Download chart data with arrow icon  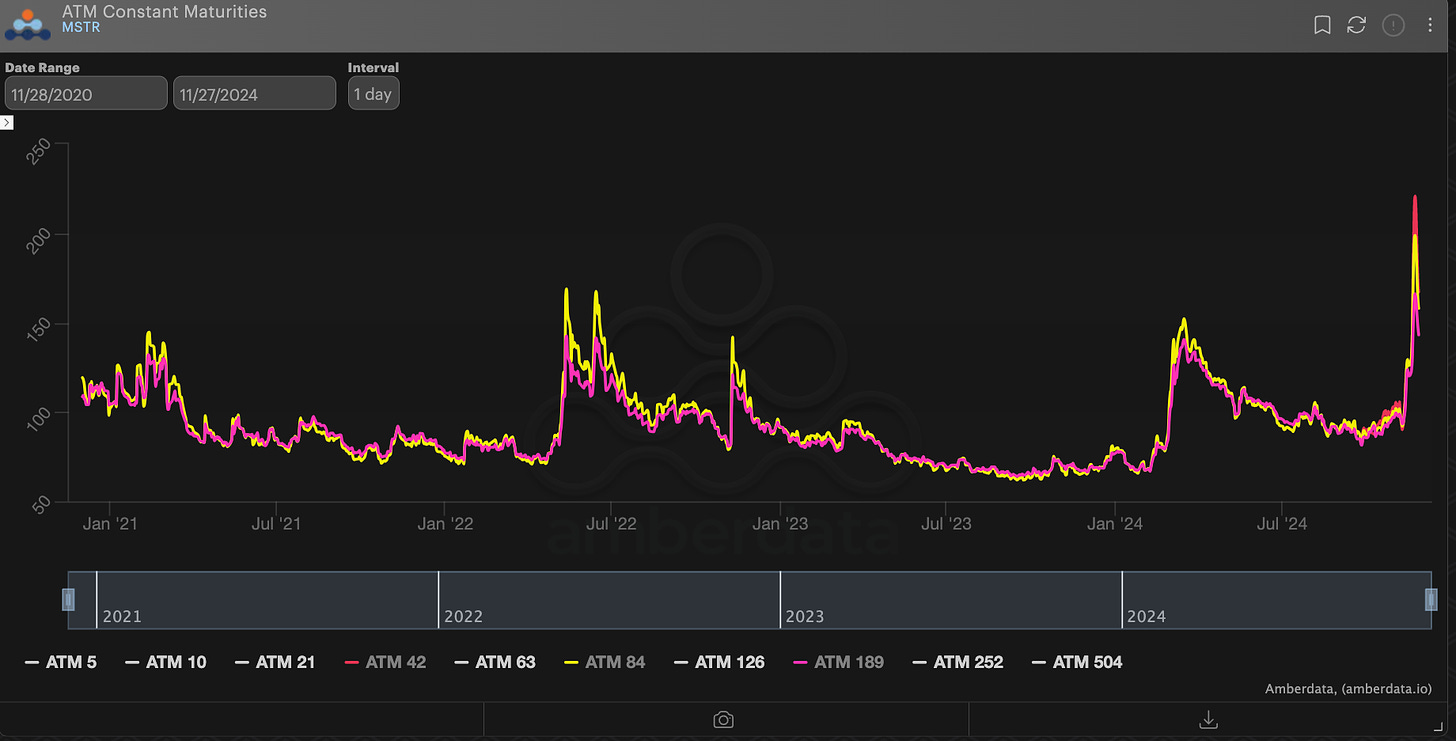click(x=1208, y=720)
